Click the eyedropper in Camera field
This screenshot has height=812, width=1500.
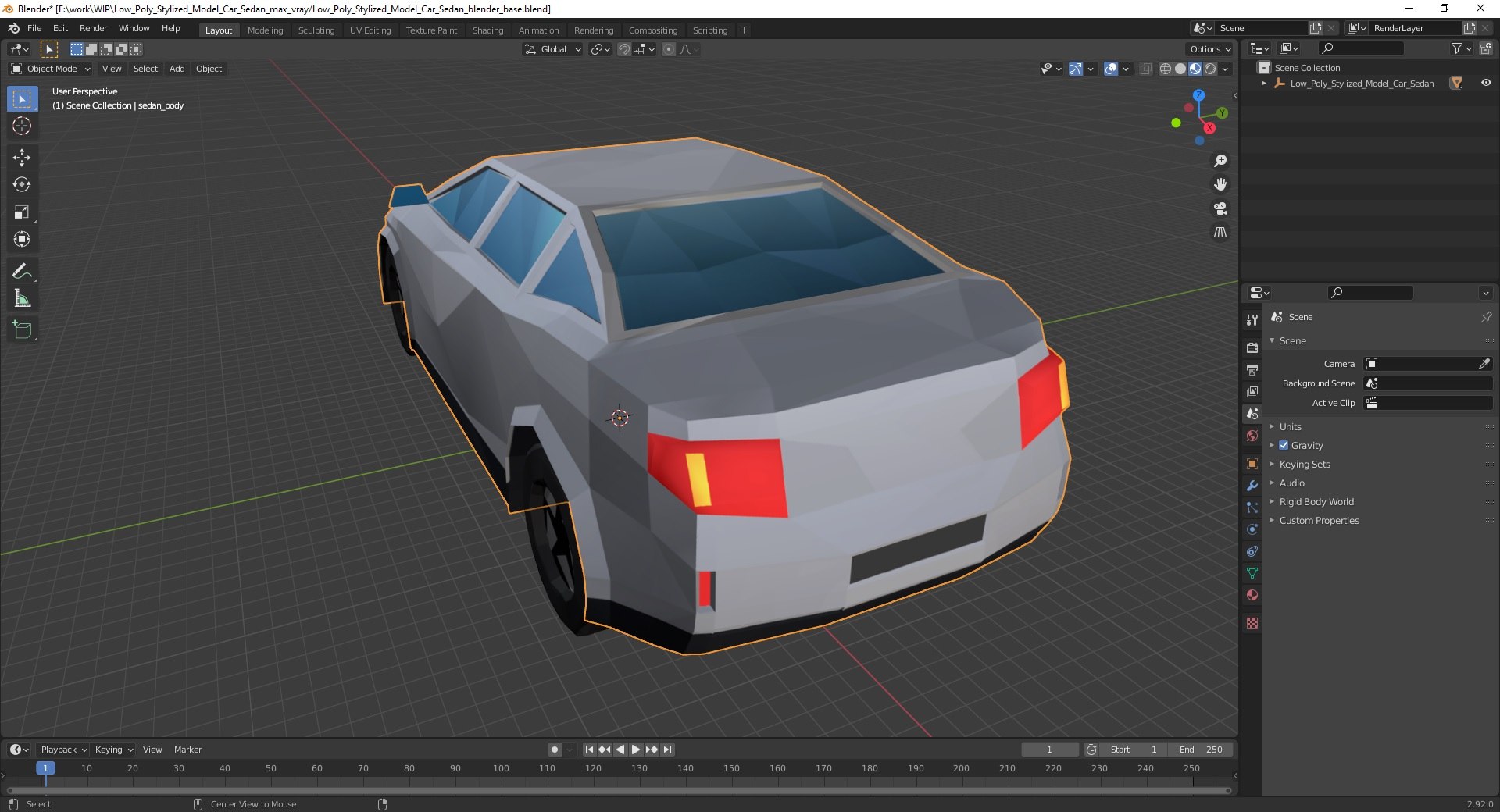[x=1484, y=364]
